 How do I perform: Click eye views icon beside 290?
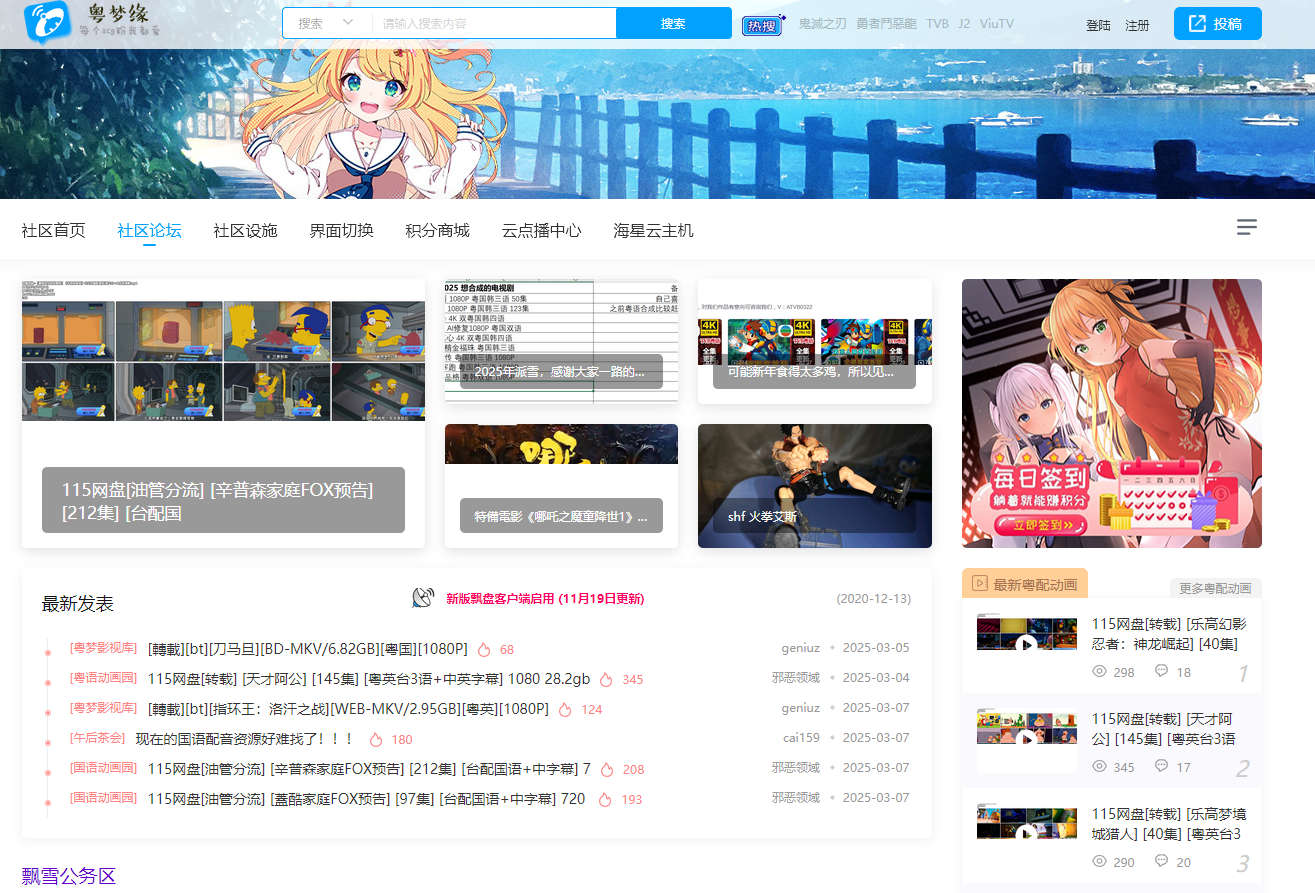click(x=1099, y=861)
